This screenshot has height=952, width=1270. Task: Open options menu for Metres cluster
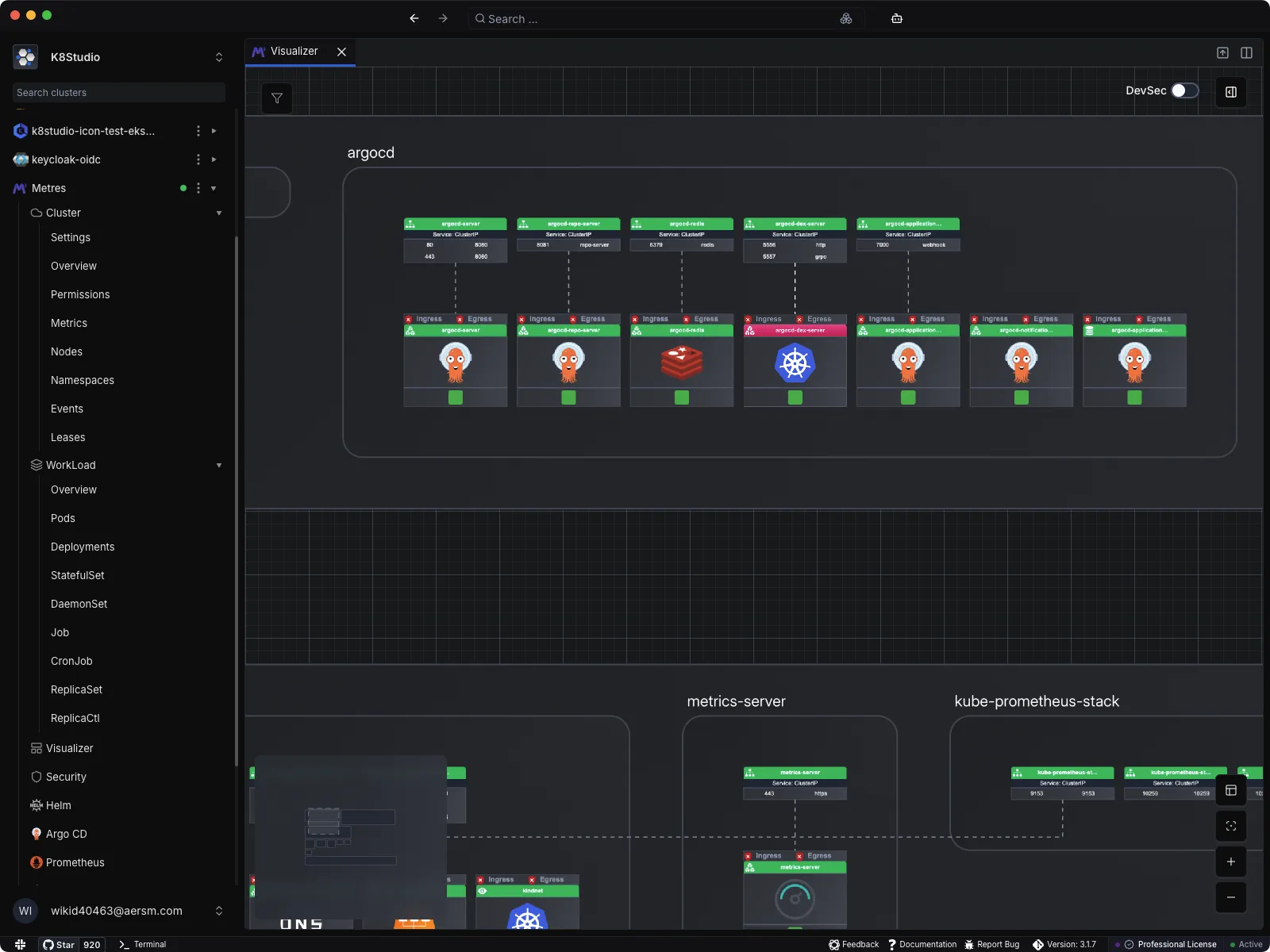[x=198, y=188]
